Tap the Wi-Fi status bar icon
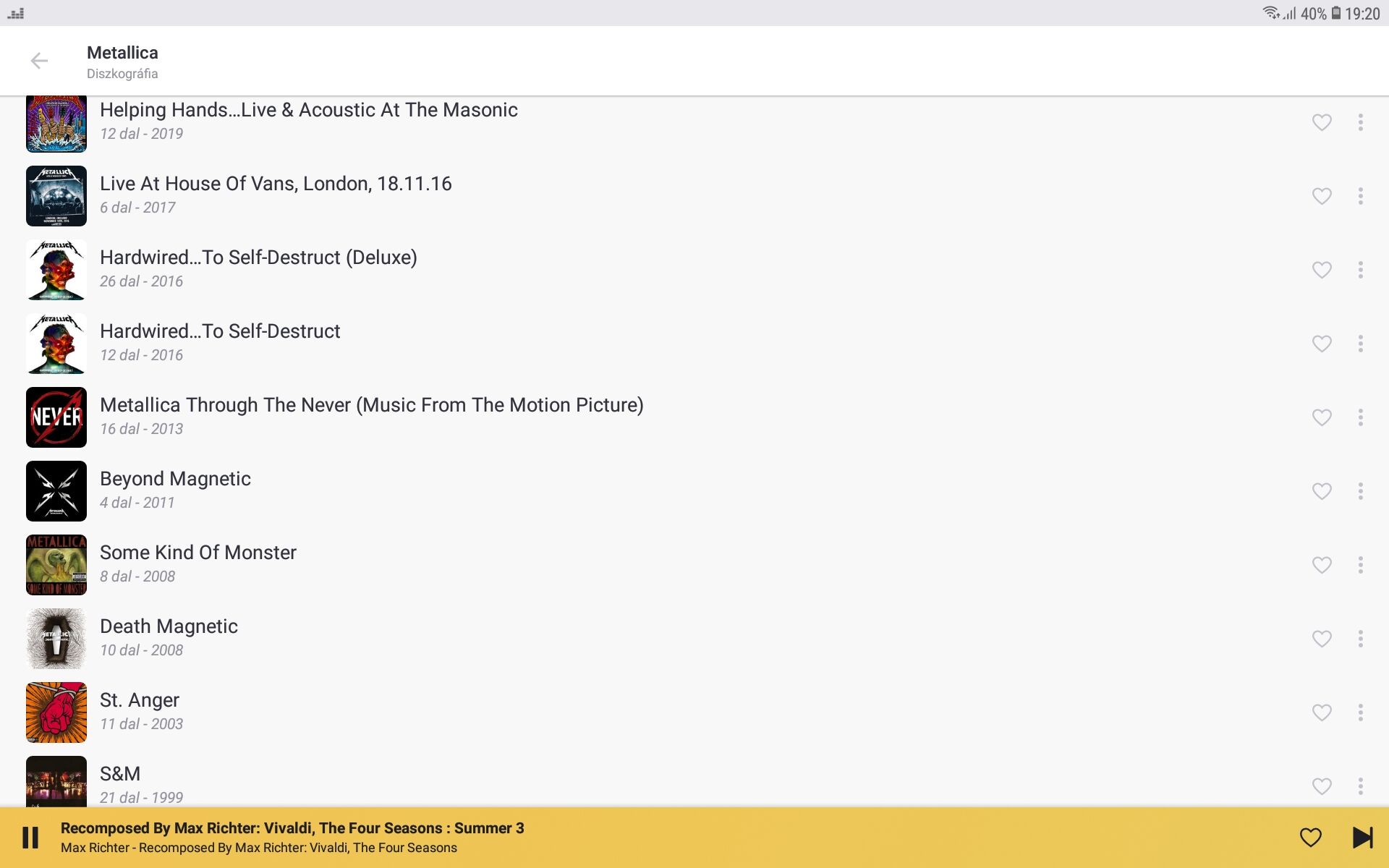The height and width of the screenshot is (868, 1389). (x=1270, y=13)
